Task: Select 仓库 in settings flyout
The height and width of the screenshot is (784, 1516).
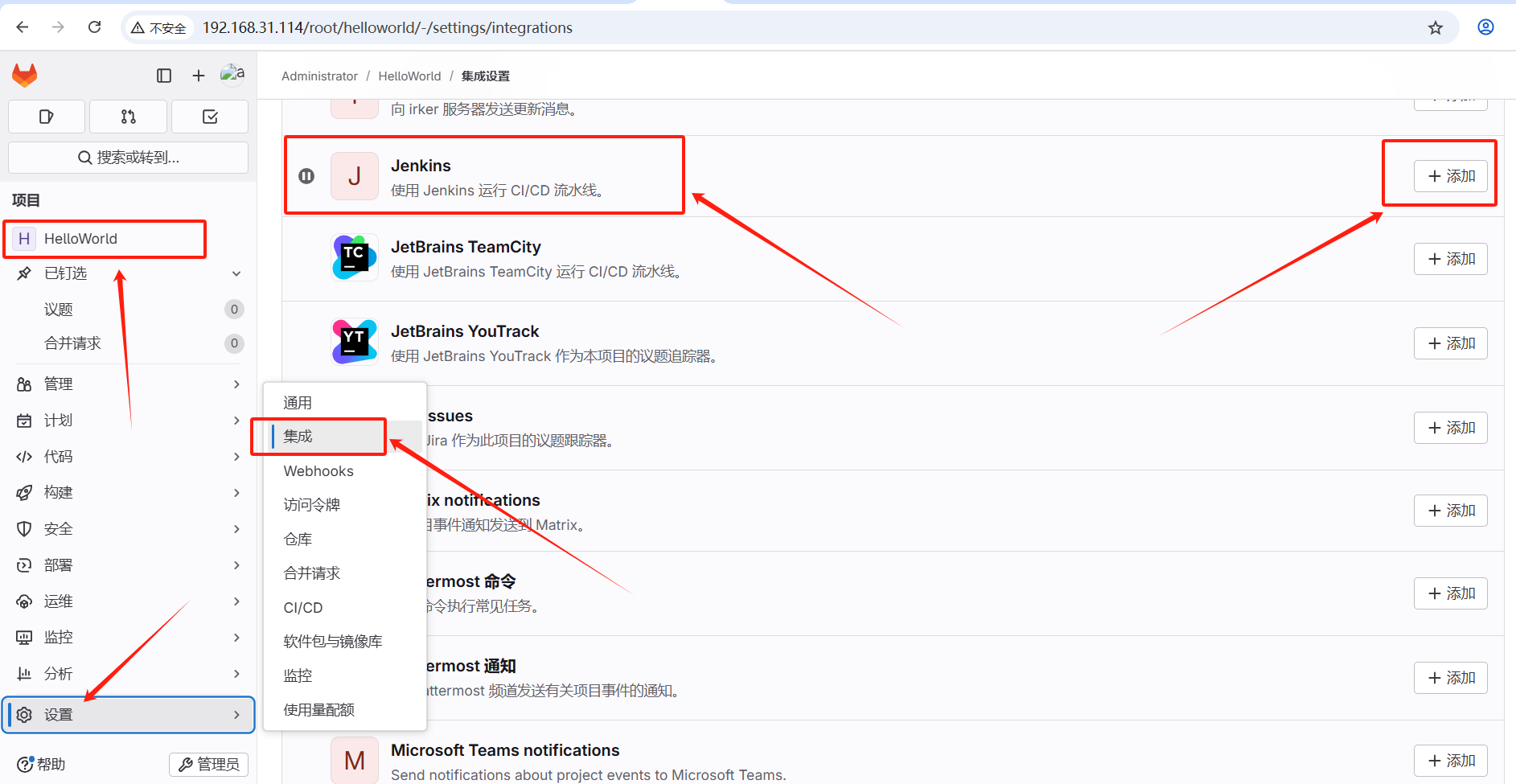Action: click(x=345, y=540)
